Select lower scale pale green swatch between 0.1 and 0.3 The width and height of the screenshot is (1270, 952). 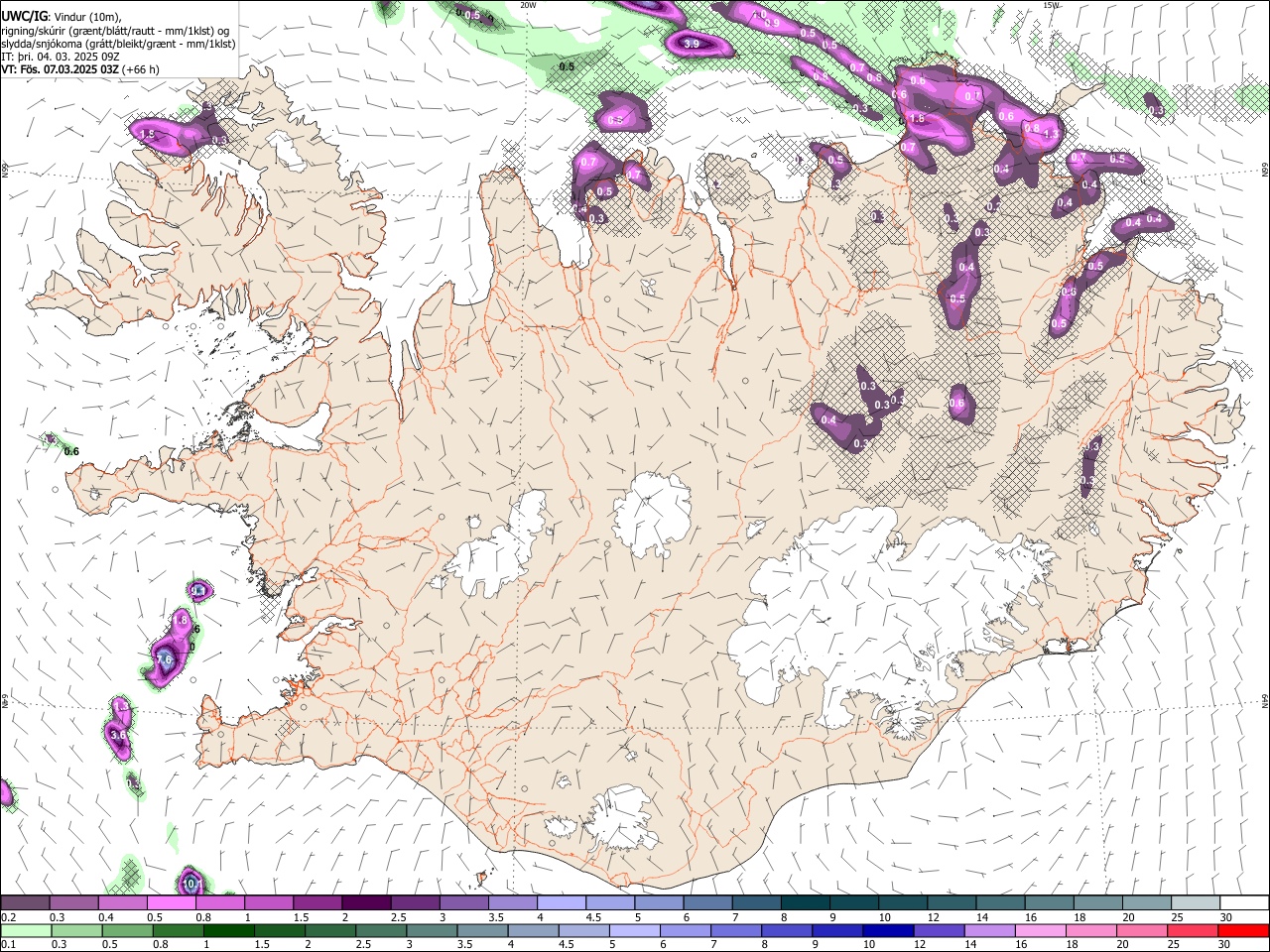pos(25,931)
